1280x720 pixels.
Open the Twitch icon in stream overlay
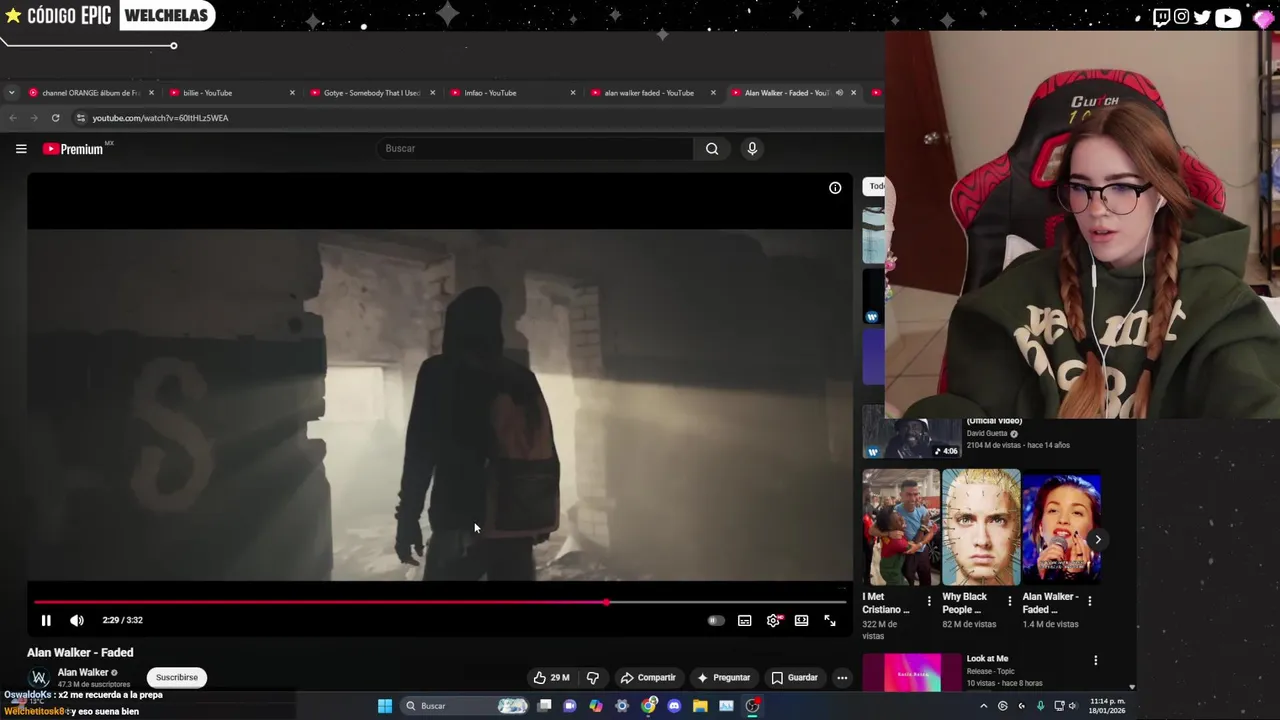[x=1161, y=17]
